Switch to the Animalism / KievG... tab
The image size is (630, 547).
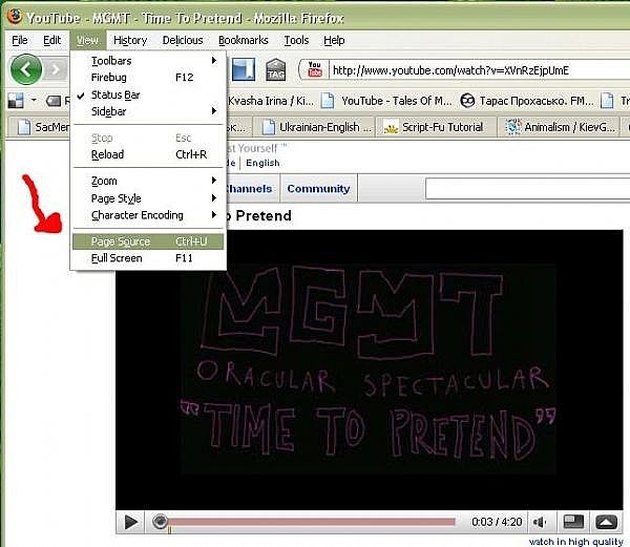(x=560, y=127)
